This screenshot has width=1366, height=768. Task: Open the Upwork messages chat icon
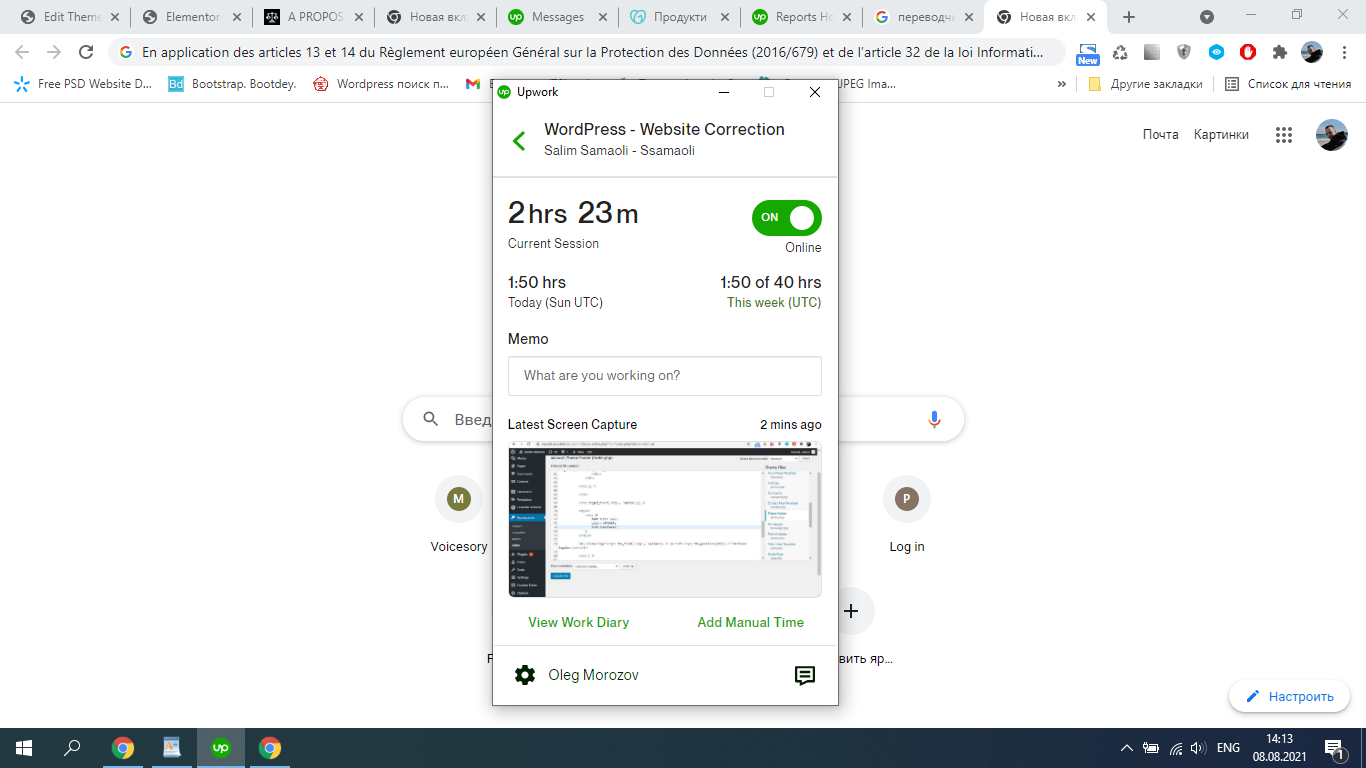click(x=805, y=676)
